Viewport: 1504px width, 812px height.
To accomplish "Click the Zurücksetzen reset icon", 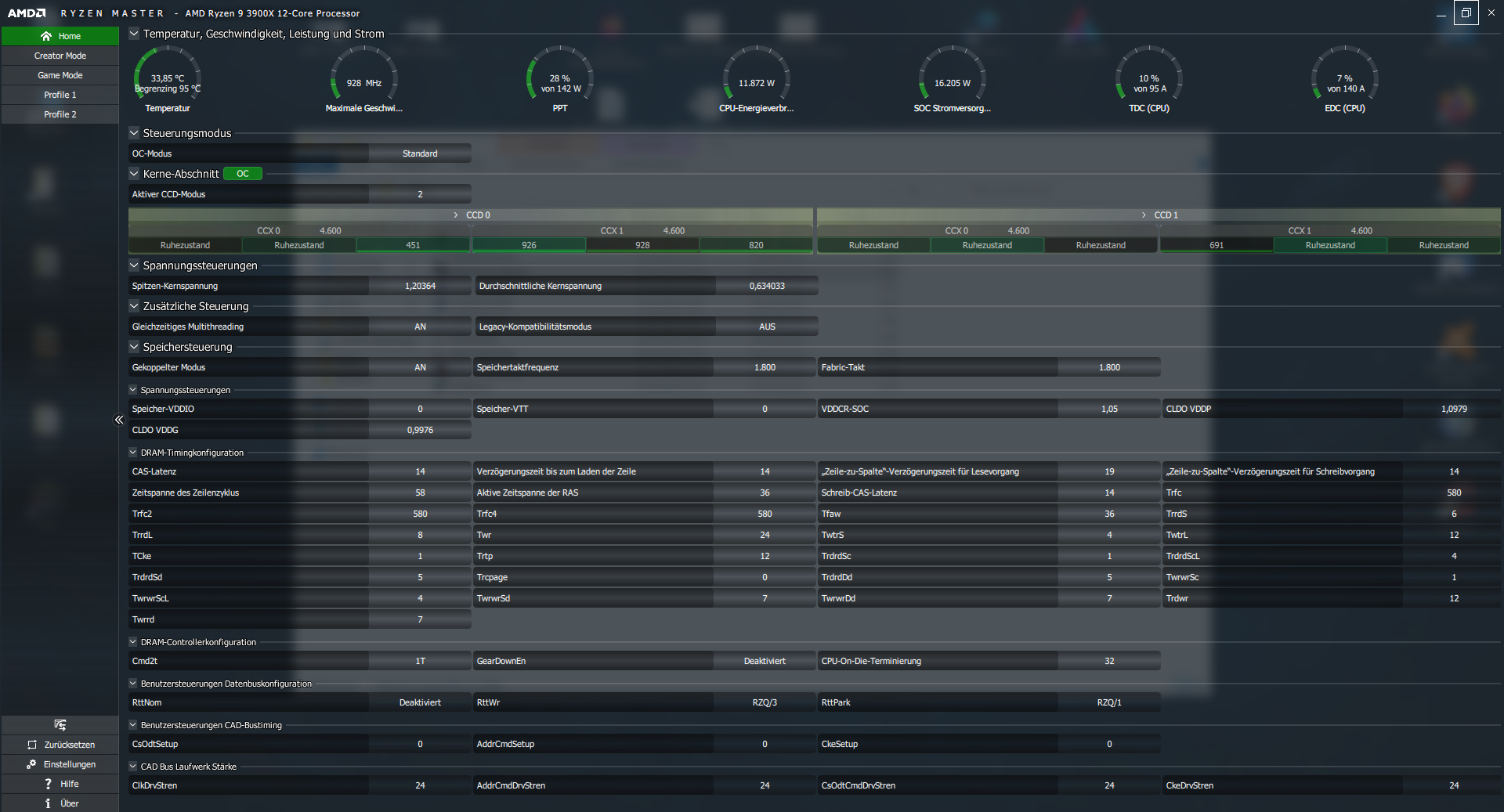I will [x=32, y=745].
